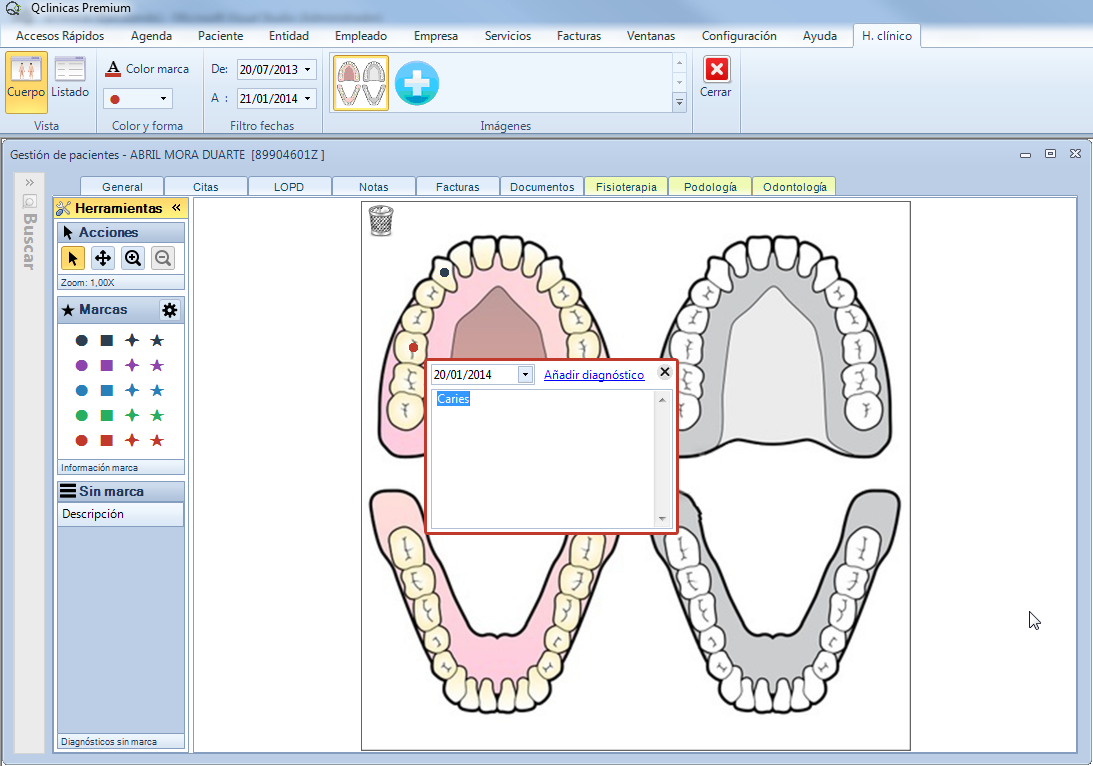Image resolution: width=1093 pixels, height=766 pixels.
Task: Switch to the Listado view
Action: coord(70,78)
